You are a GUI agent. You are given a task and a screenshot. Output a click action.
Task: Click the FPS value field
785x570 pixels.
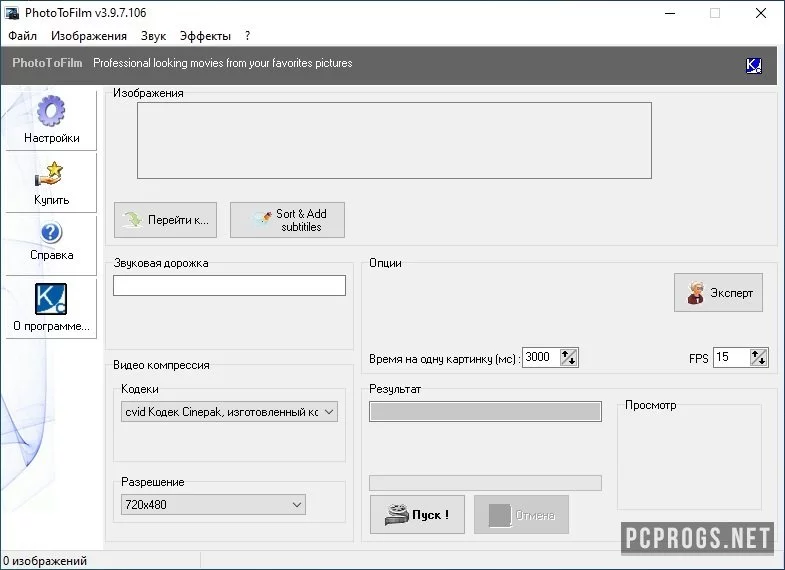[731, 357]
